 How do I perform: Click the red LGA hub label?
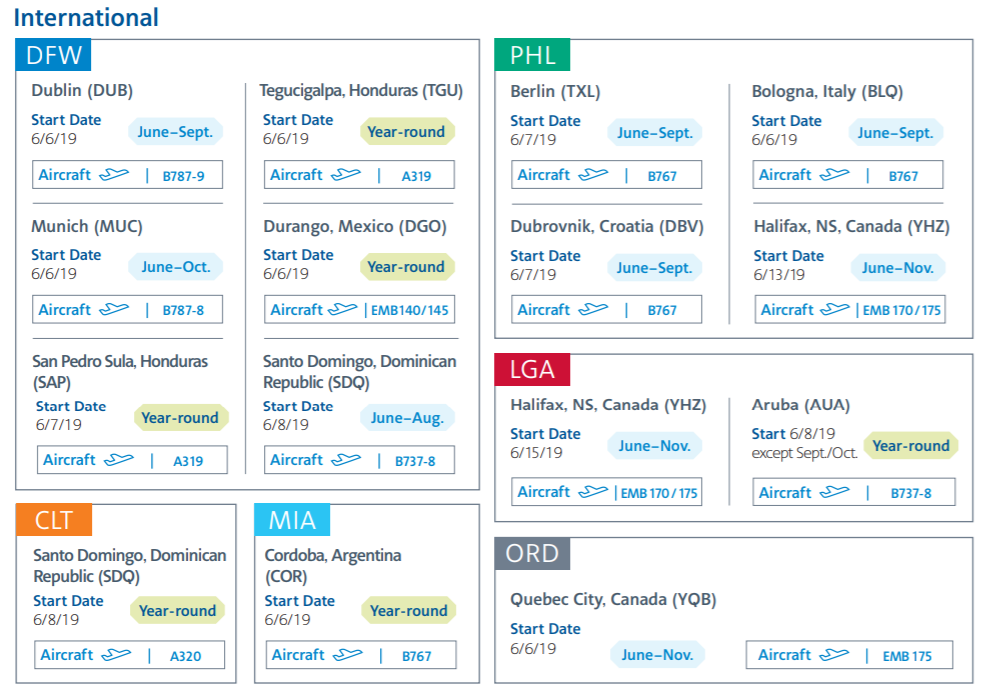pyautogui.click(x=532, y=369)
